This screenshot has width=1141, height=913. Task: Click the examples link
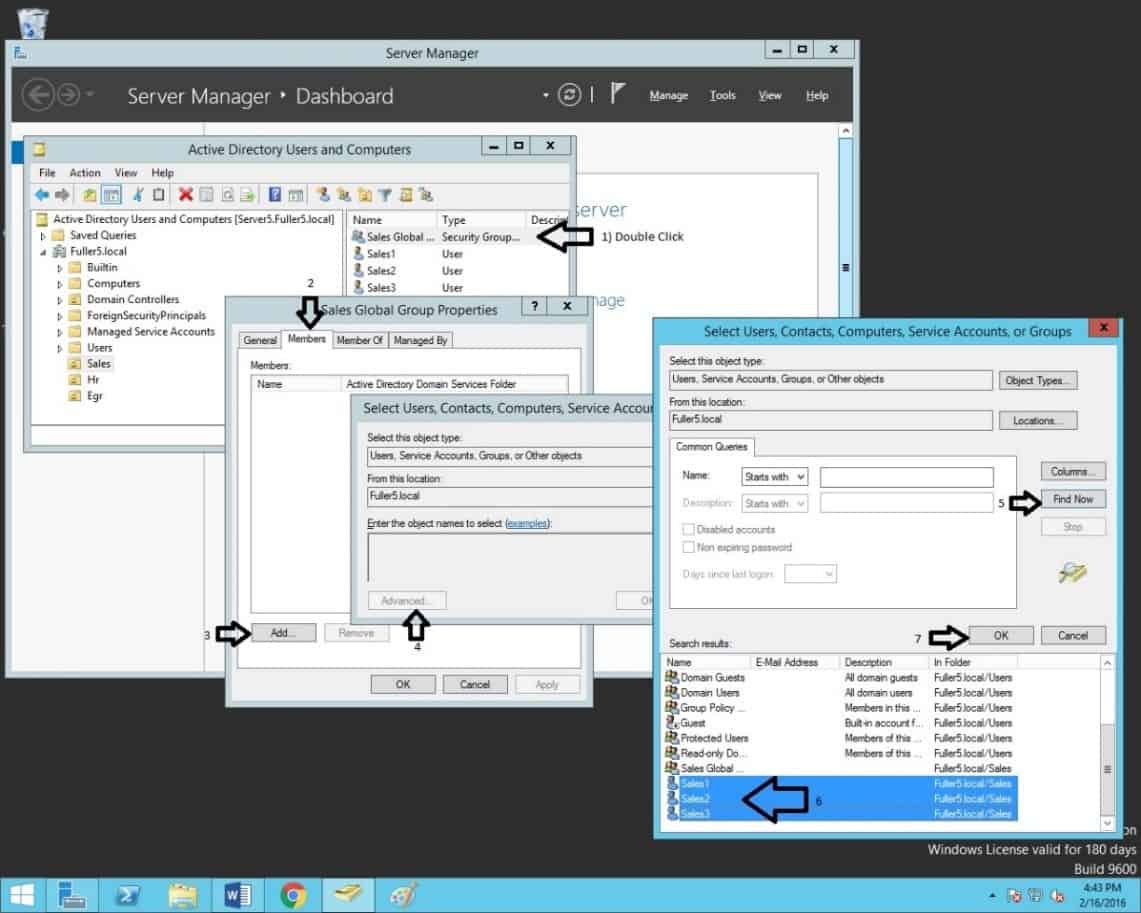click(x=527, y=523)
